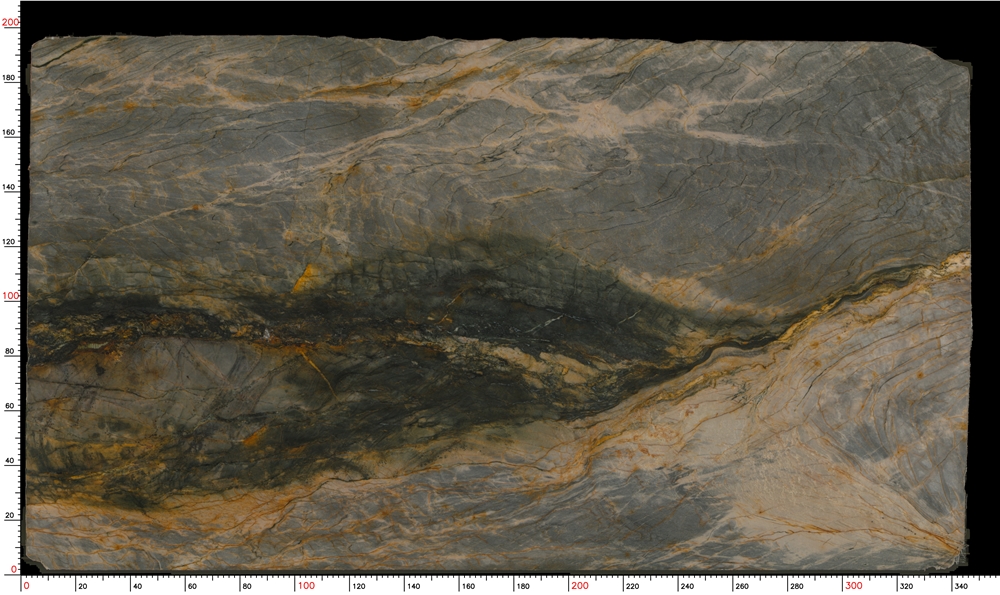Select the 80 label on vertical ruler
The image size is (1000, 595).
click(x=11, y=351)
